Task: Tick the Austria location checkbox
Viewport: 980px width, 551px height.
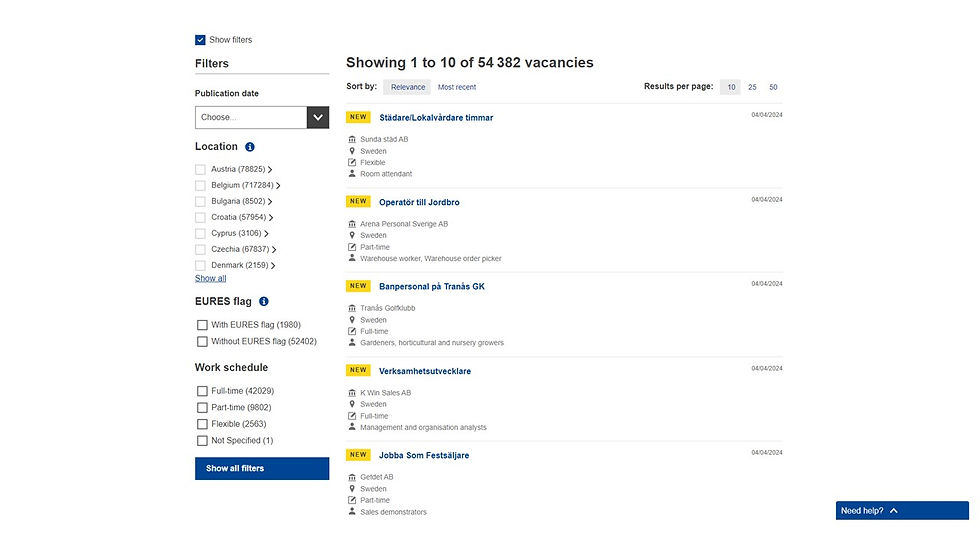Action: coord(201,170)
